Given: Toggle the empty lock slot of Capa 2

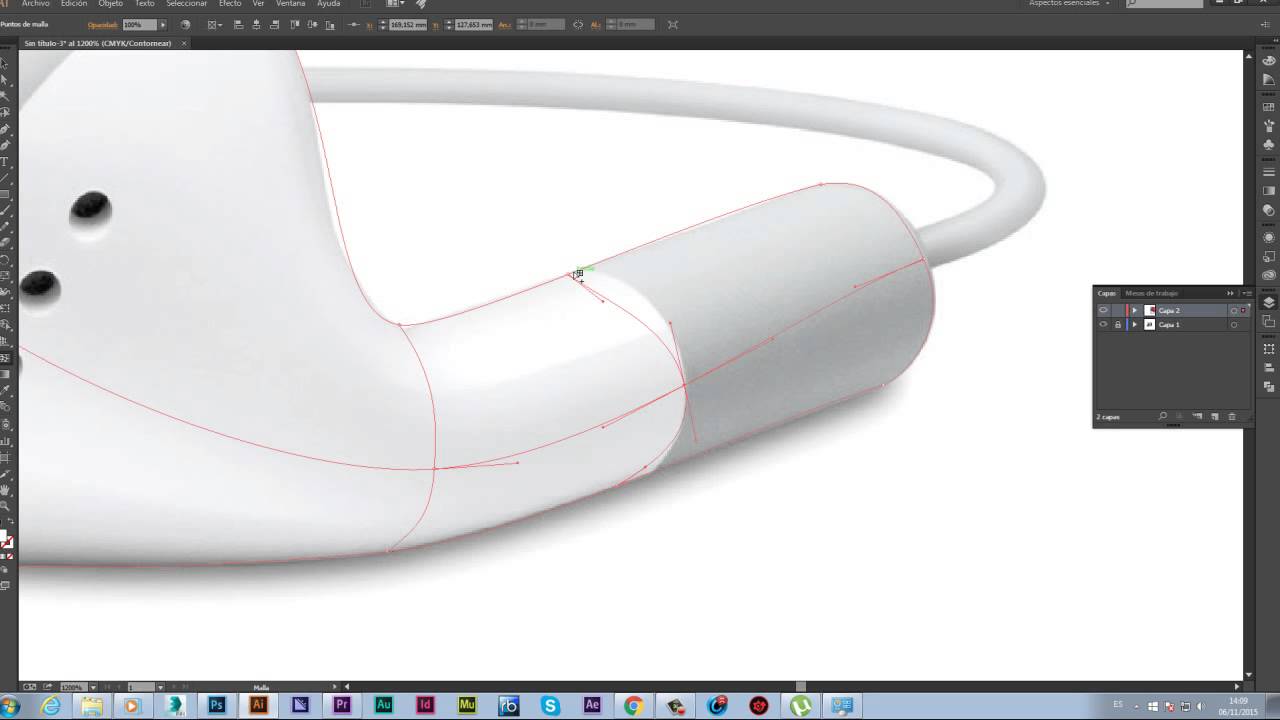Looking at the screenshot, I should (x=1118, y=311).
